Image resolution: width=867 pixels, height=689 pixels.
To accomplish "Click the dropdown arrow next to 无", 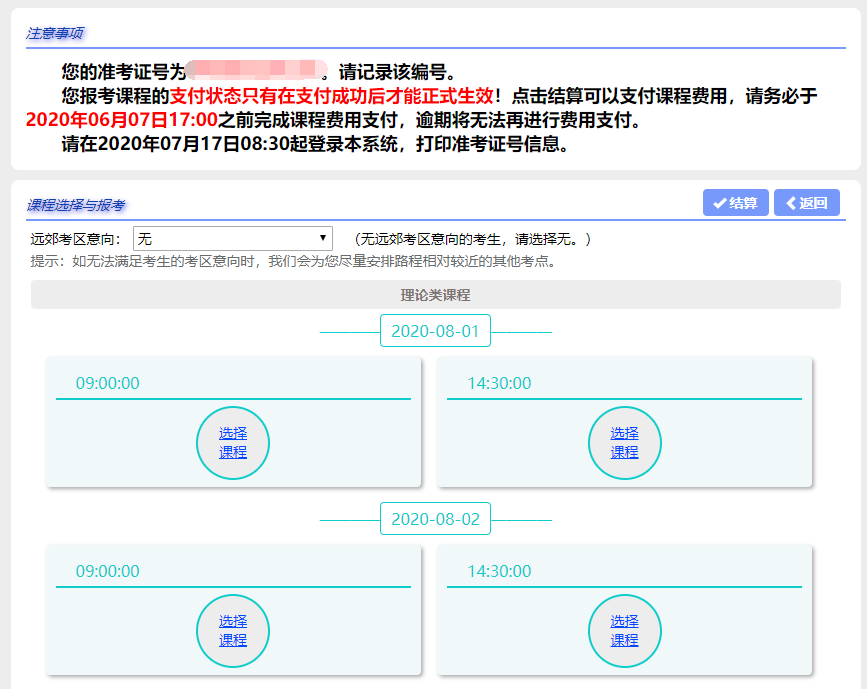I will [322, 237].
